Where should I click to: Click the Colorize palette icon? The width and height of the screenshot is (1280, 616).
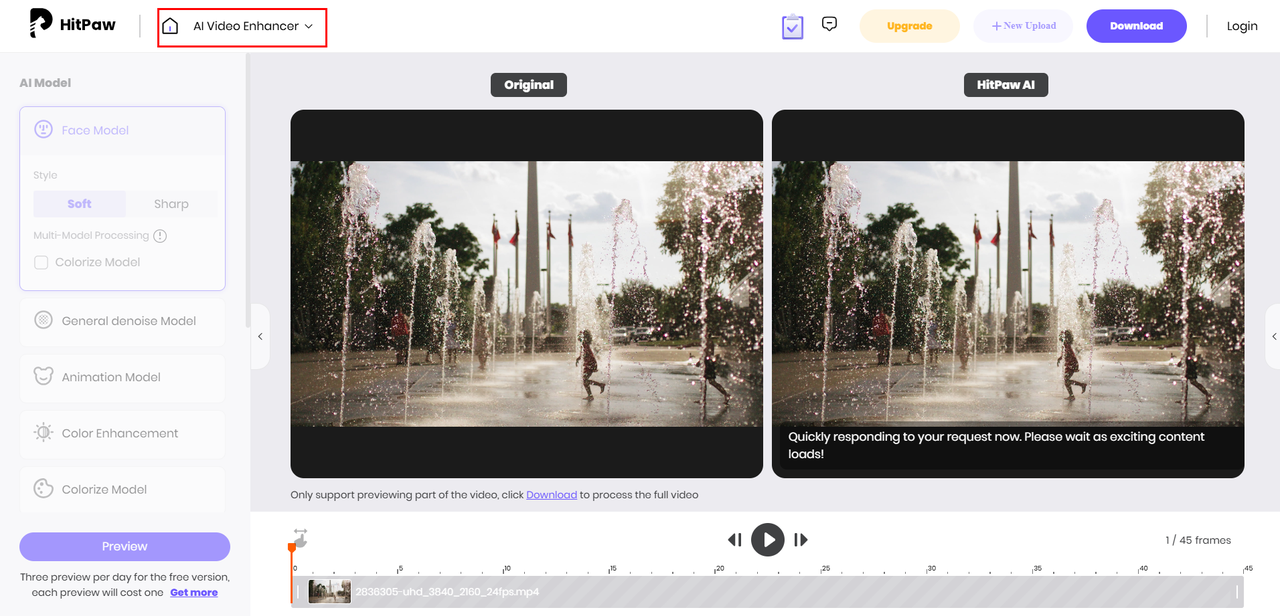43,489
